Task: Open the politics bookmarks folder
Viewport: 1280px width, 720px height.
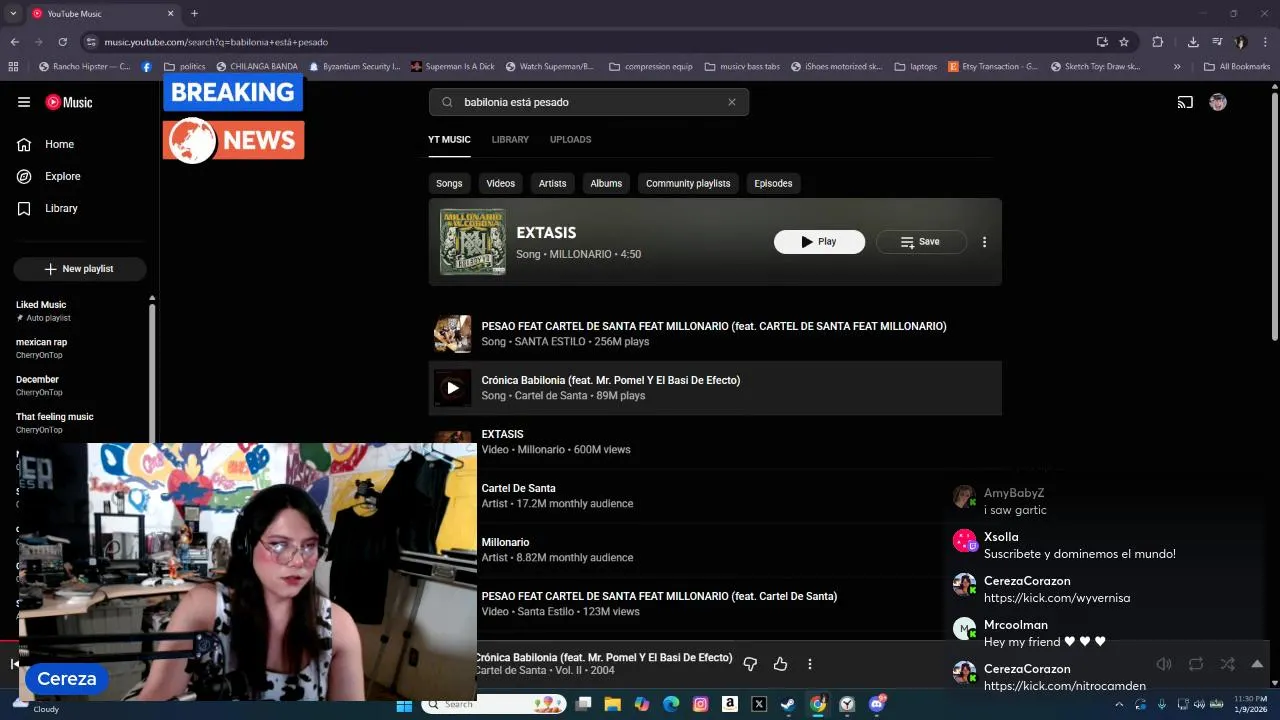Action: pyautogui.click(x=184, y=67)
